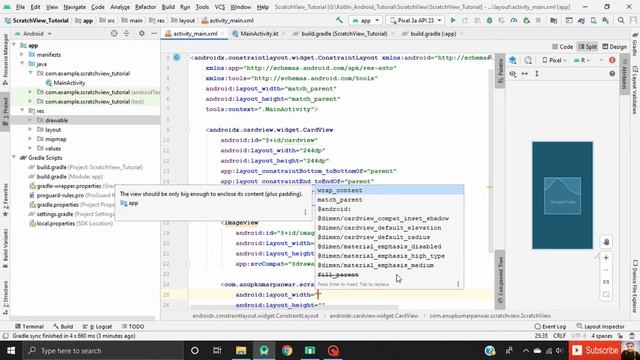Open the R API level dropdown in preview
This screenshot has width=640, height=360.
582,60
